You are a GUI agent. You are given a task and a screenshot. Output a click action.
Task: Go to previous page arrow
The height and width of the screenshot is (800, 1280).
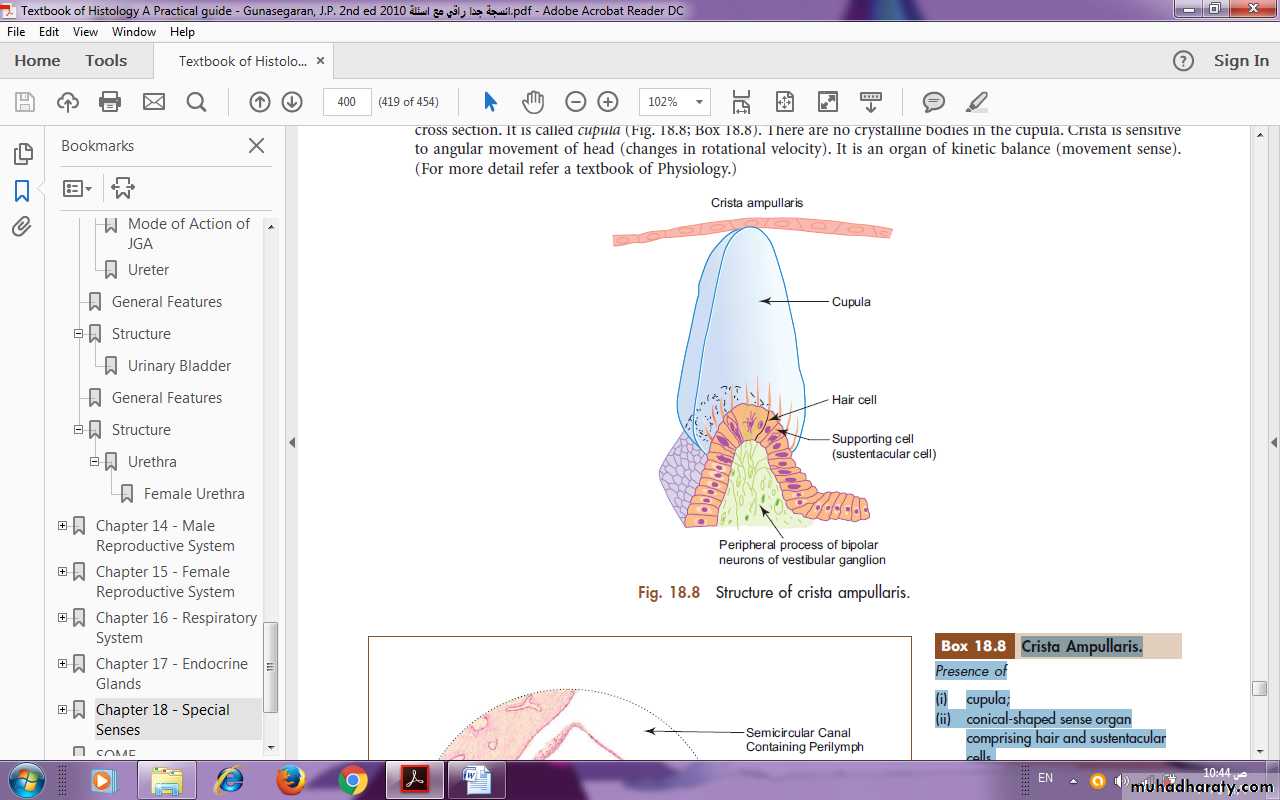click(260, 102)
